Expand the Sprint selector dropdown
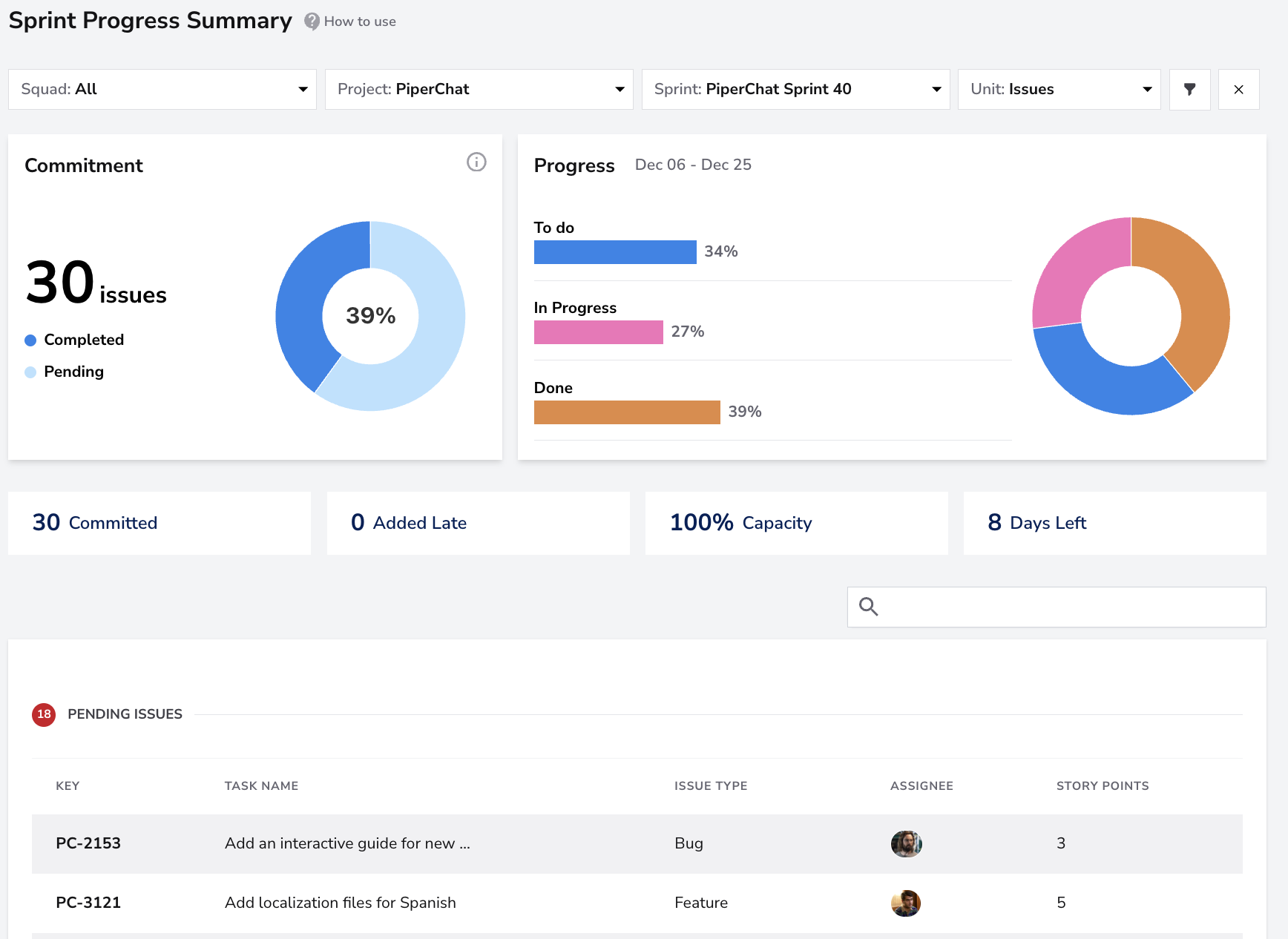 pyautogui.click(x=796, y=90)
